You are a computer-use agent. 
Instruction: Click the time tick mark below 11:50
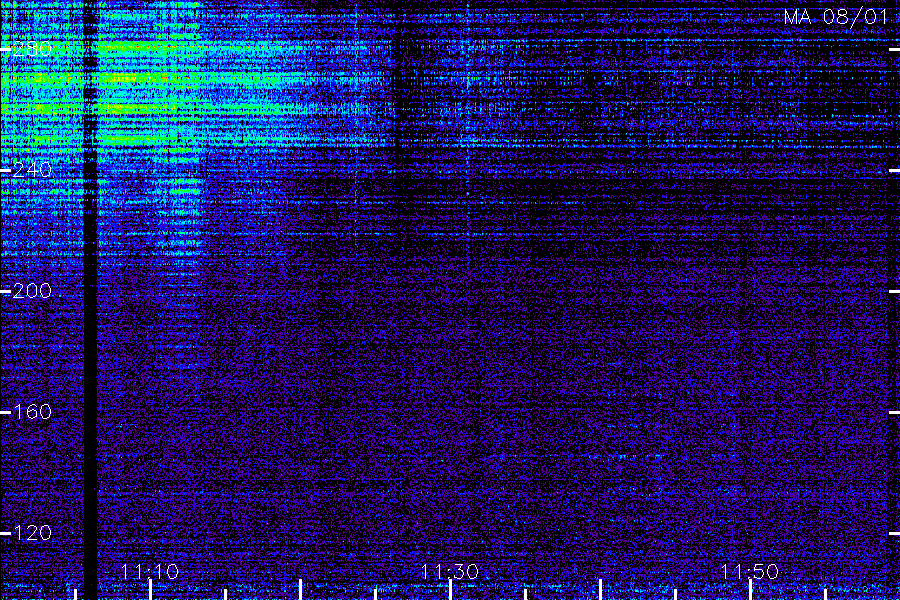(750, 590)
